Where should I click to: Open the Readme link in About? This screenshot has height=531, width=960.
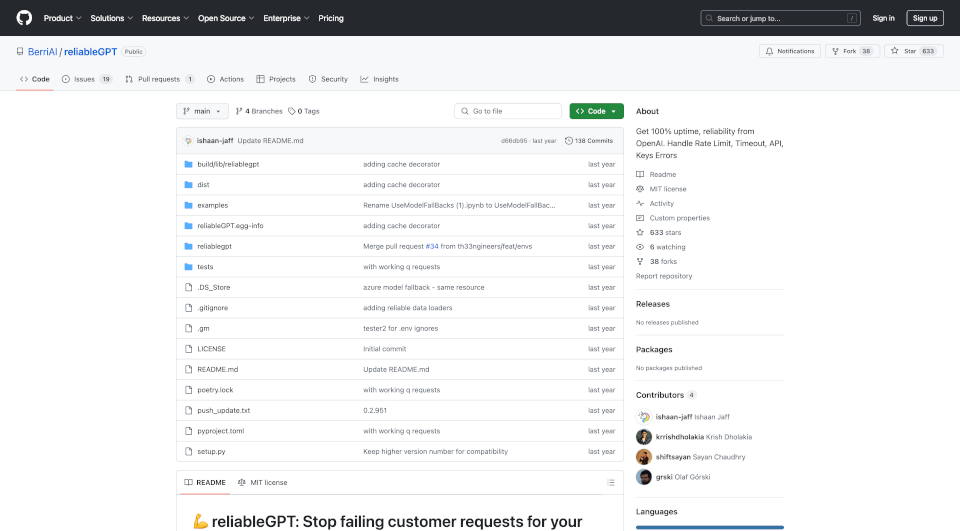656,175
